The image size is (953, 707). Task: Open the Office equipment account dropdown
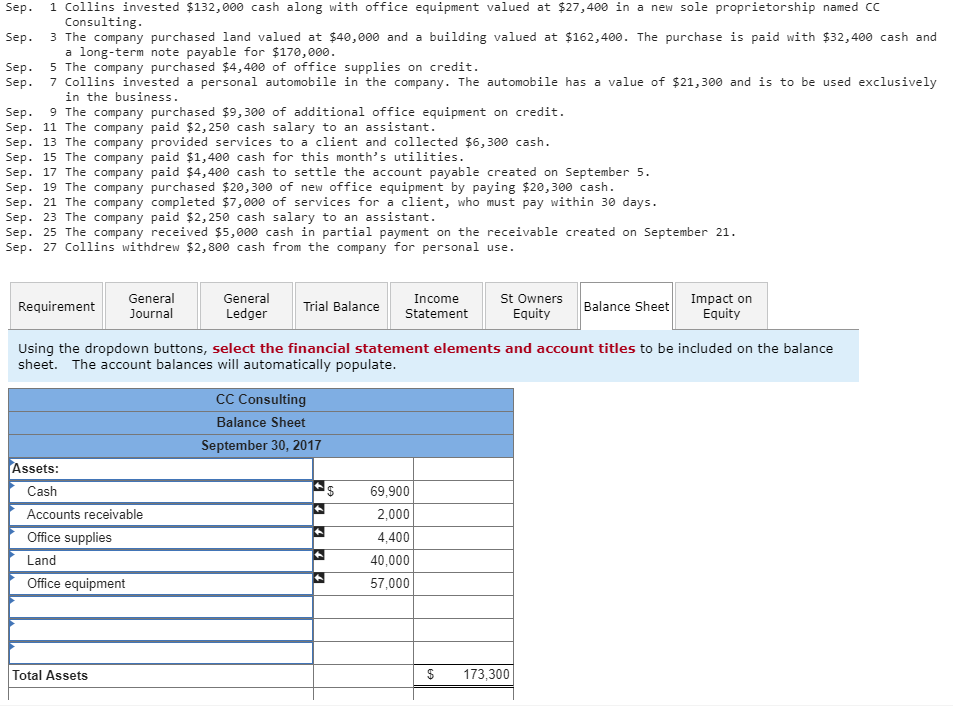click(11, 583)
